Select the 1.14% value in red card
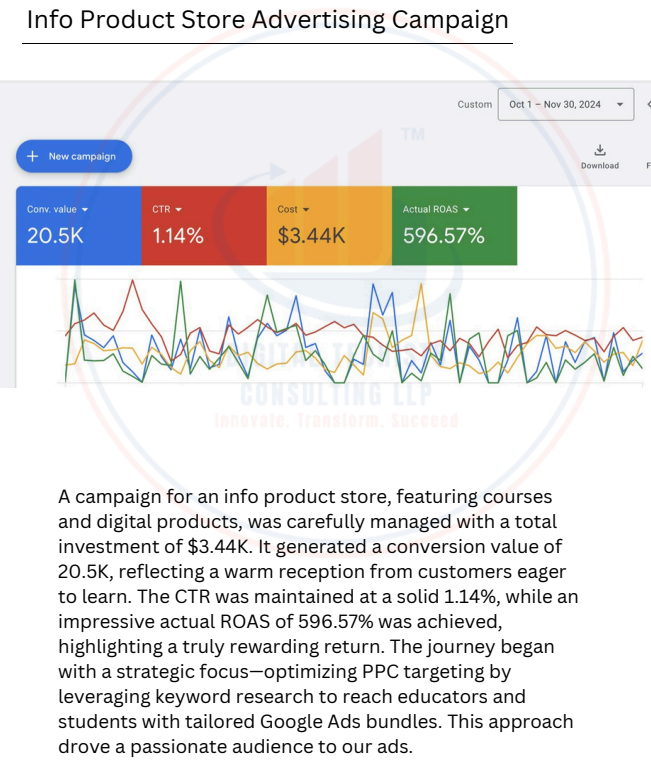Screen dimensions: 651x762 point(178,236)
